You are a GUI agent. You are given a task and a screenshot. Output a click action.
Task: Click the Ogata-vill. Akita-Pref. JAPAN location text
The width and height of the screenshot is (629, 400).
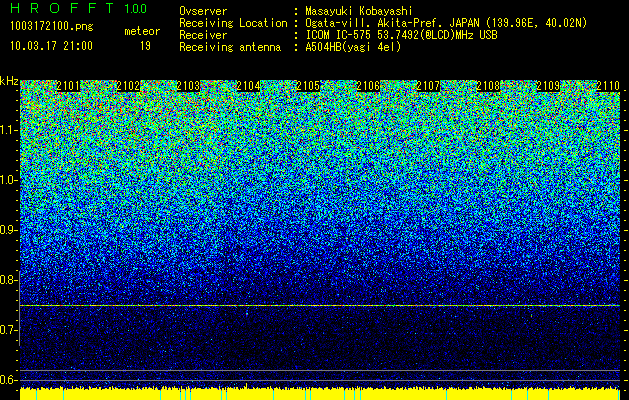coord(446,23)
